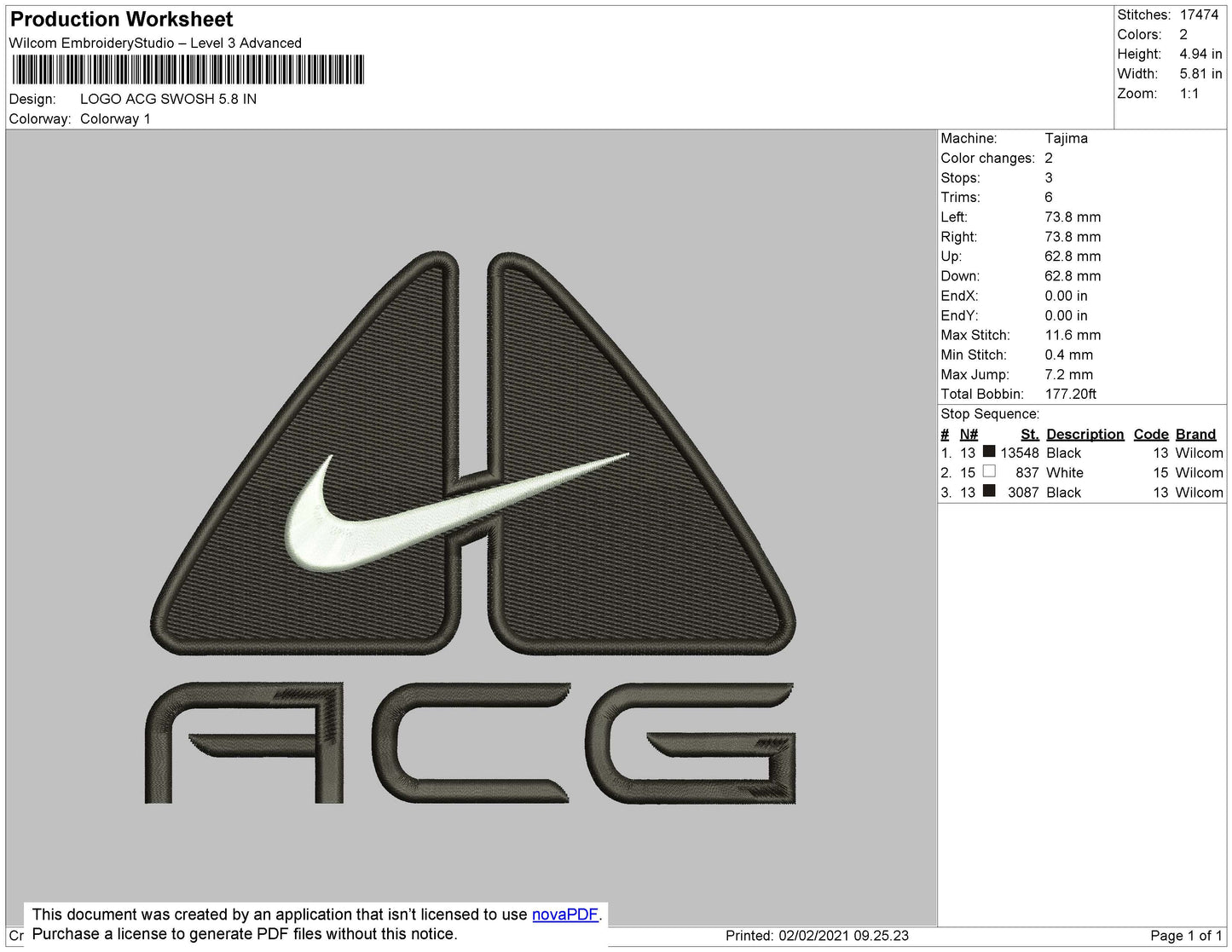The height and width of the screenshot is (952, 1232).
Task: Click the 'Max Jump' value '7.2 mm'
Action: tap(1068, 374)
